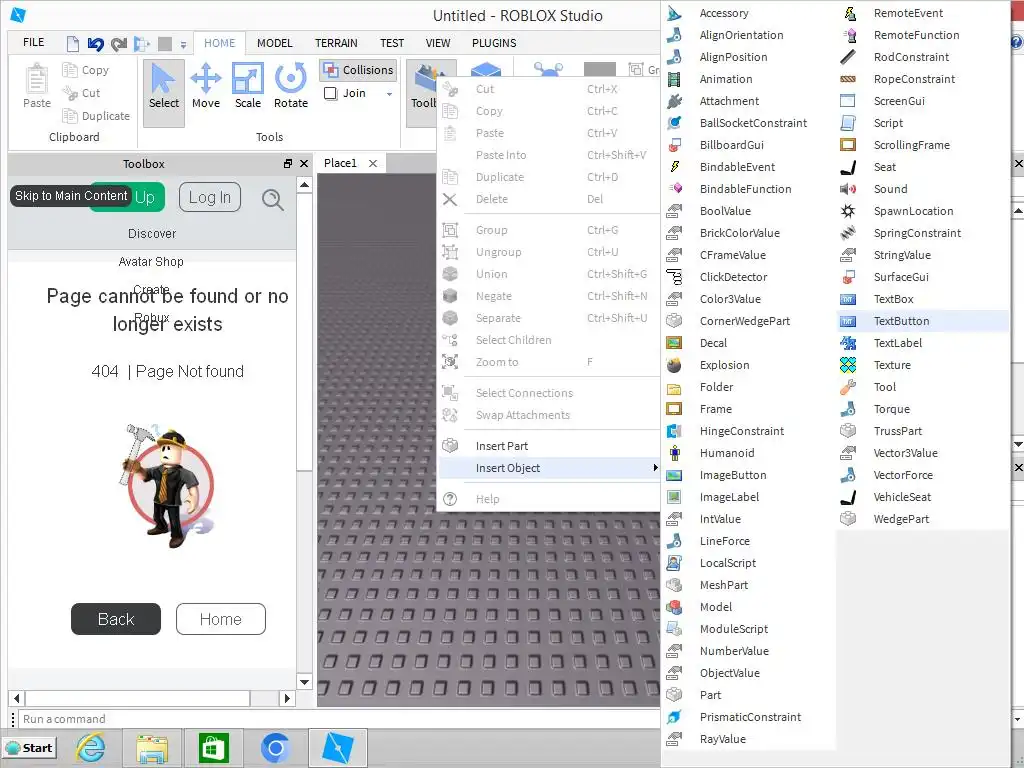Insert a Script object
1024x768 pixels.
pos(923,123)
